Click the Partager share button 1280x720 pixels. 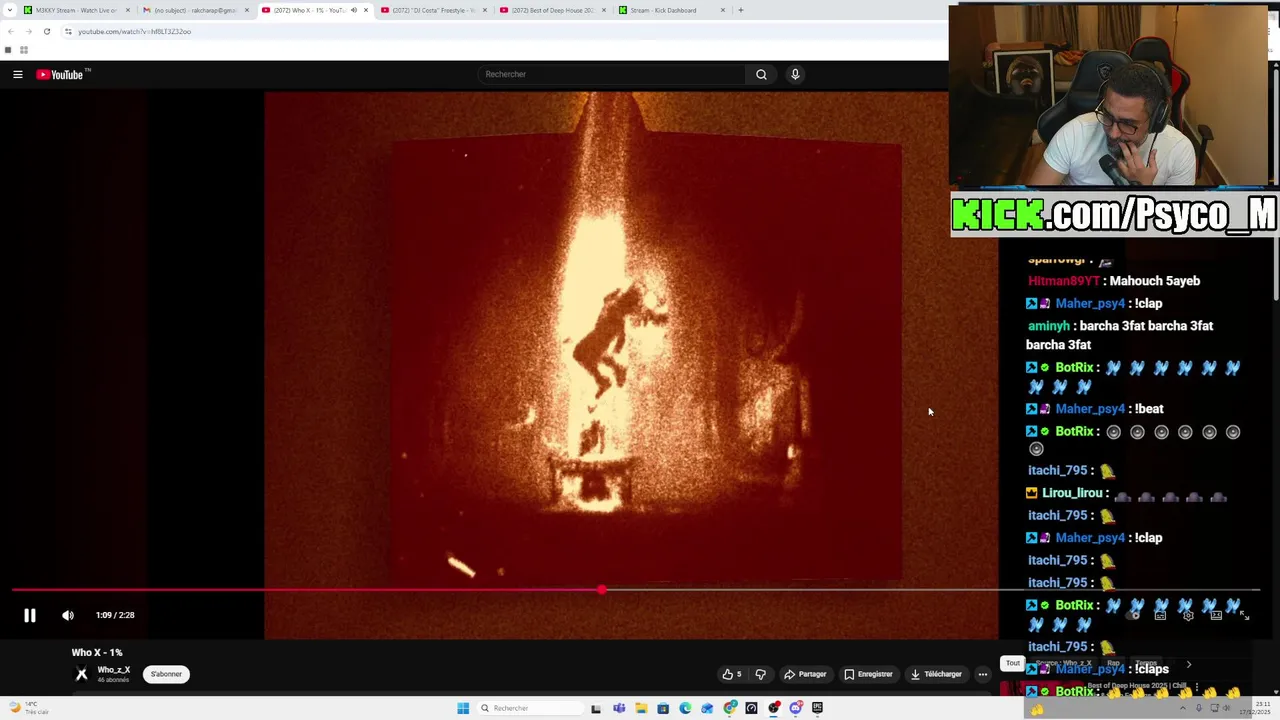pyautogui.click(x=805, y=674)
